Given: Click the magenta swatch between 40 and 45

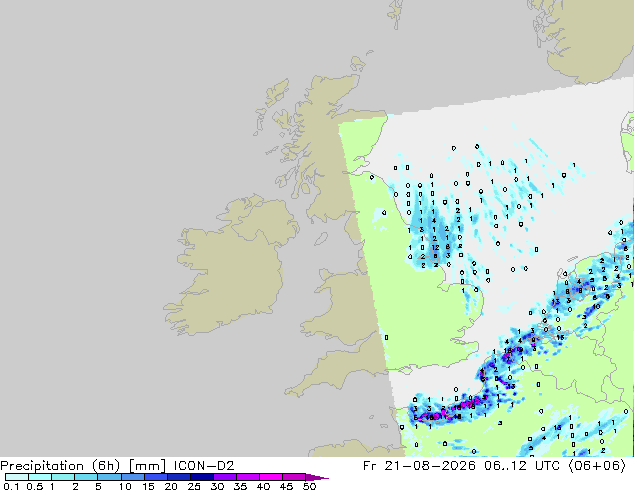Looking at the screenshot, I should (271, 477).
